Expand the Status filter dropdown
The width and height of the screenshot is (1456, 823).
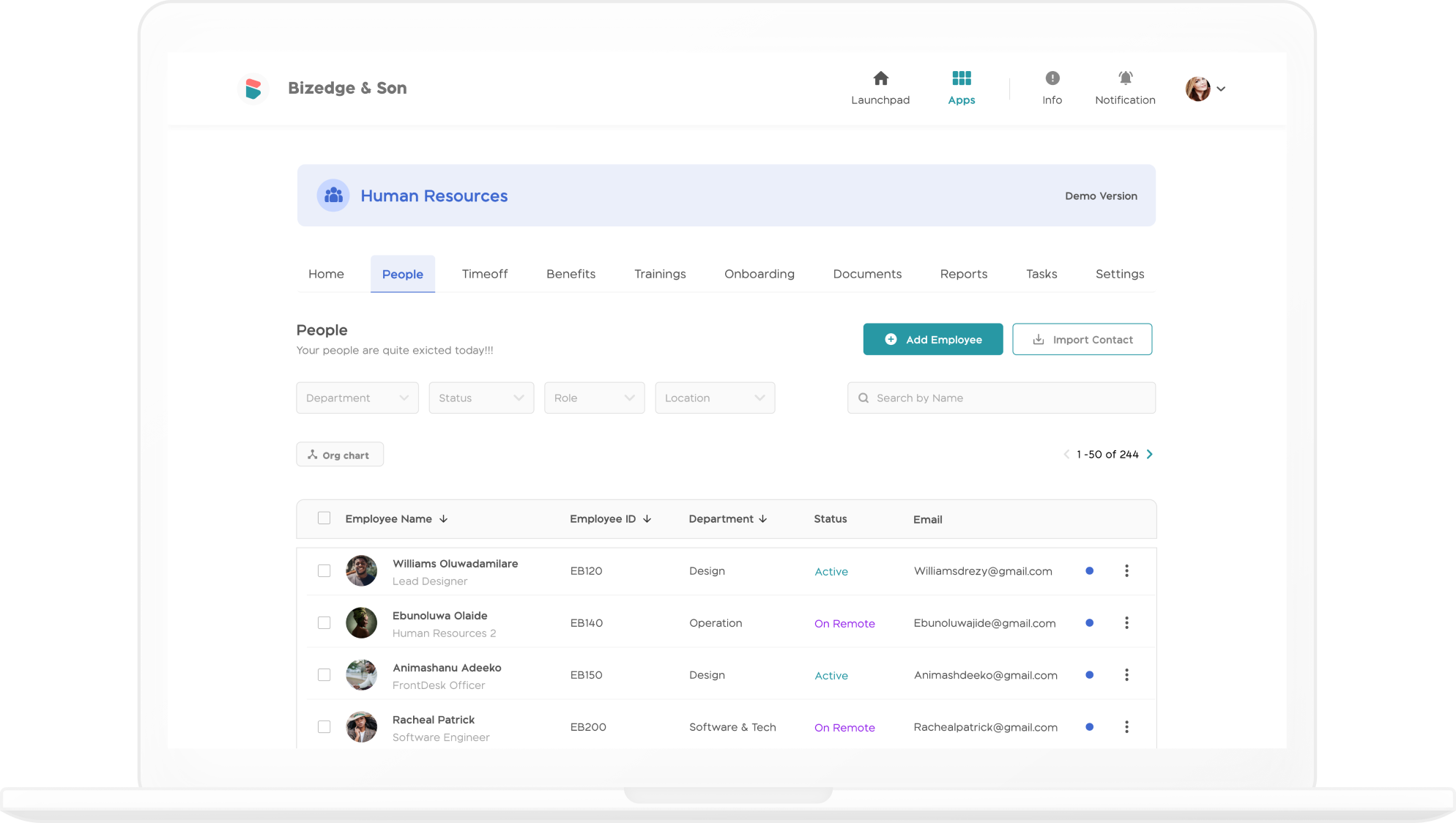481,398
